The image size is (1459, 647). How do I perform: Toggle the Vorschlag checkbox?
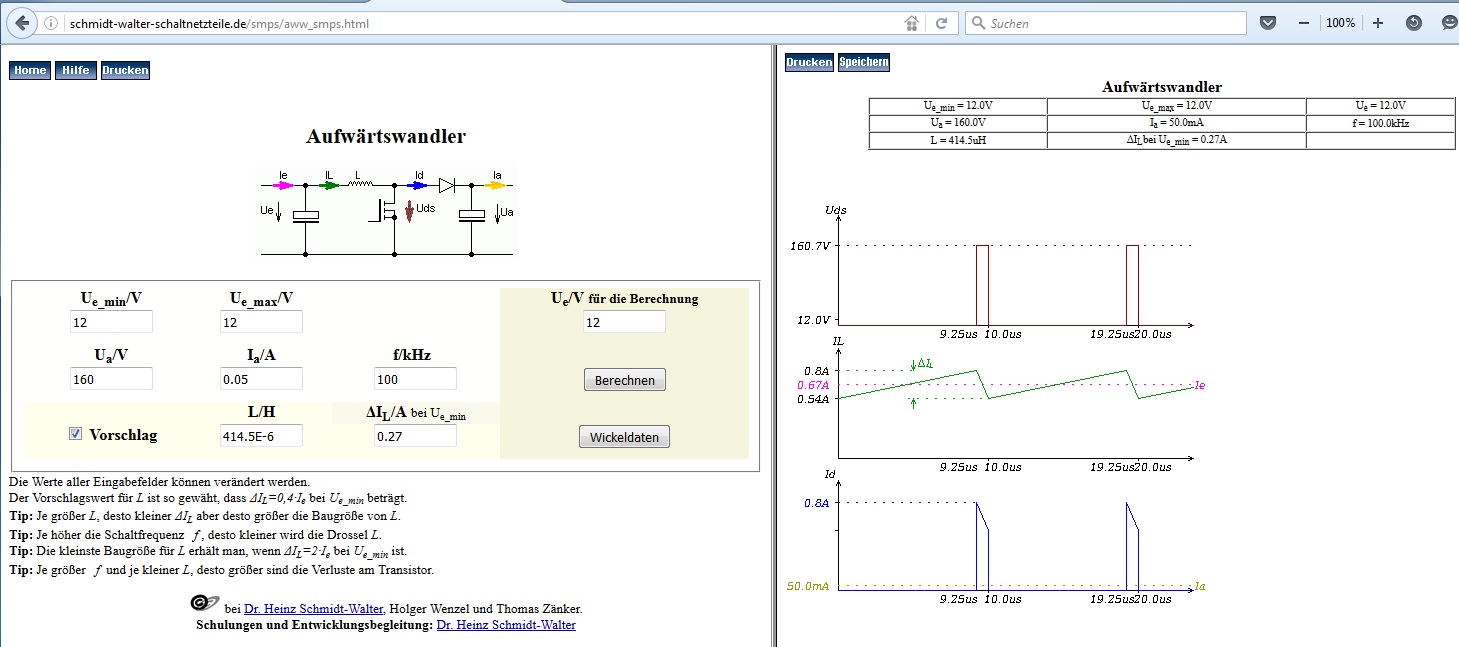tap(75, 433)
